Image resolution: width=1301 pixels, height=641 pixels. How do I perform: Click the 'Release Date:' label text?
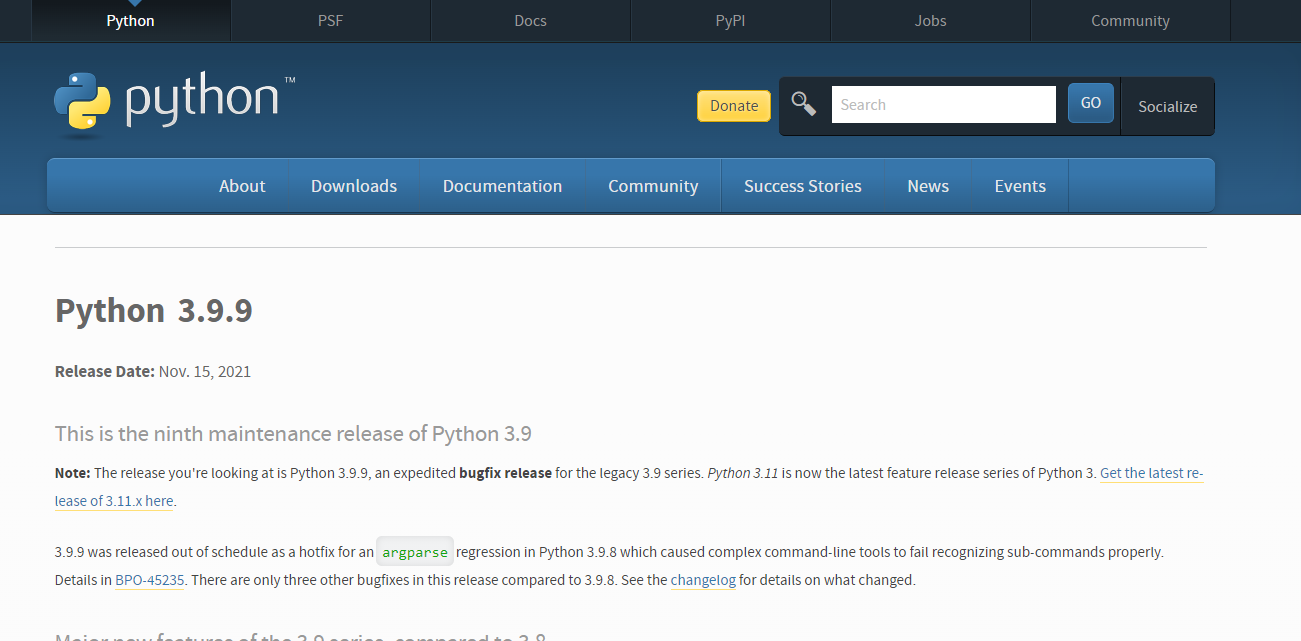[x=105, y=372]
